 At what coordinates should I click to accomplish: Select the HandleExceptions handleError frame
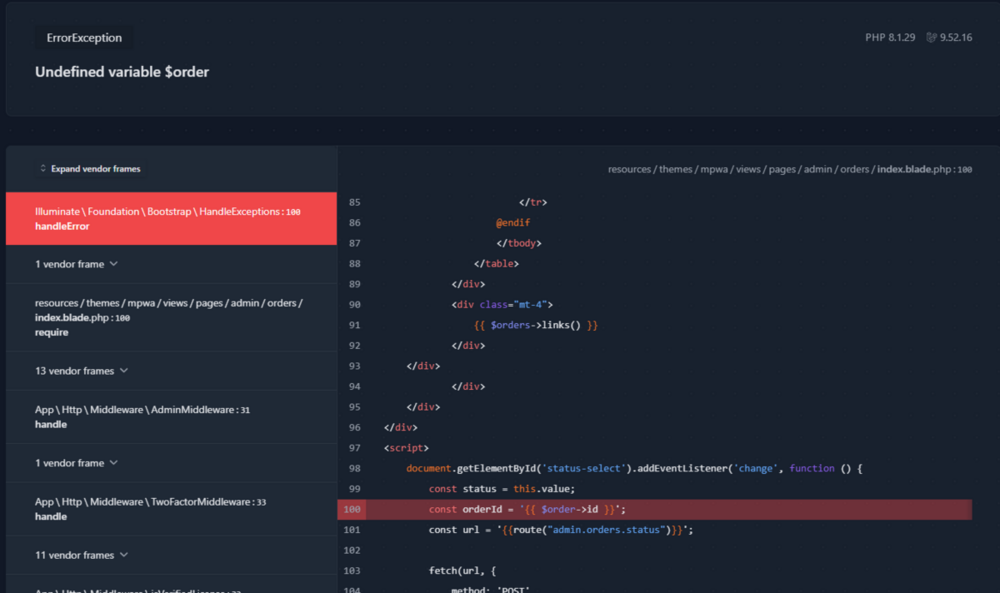point(172,219)
